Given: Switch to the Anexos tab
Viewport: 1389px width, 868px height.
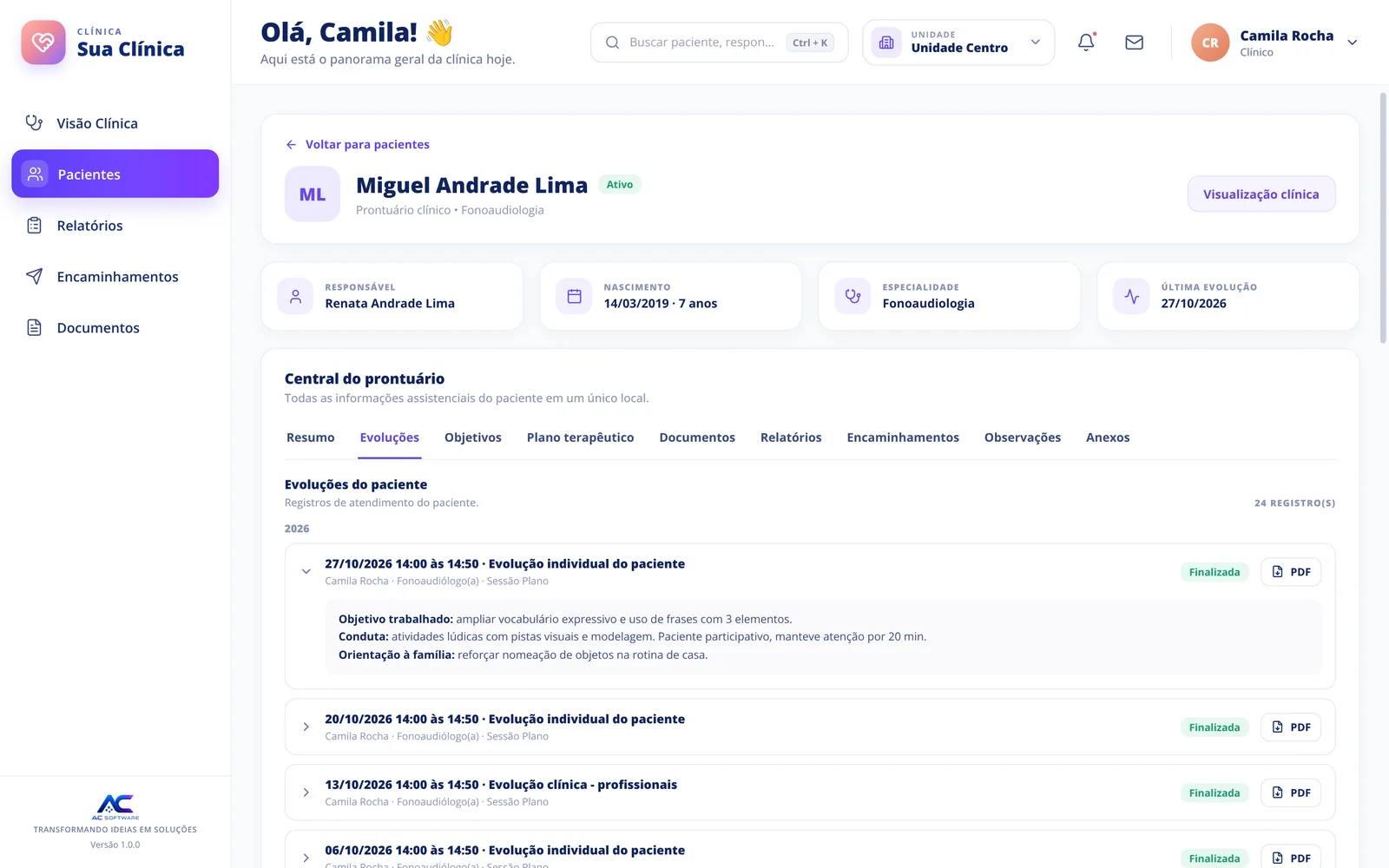Looking at the screenshot, I should click(x=1108, y=437).
